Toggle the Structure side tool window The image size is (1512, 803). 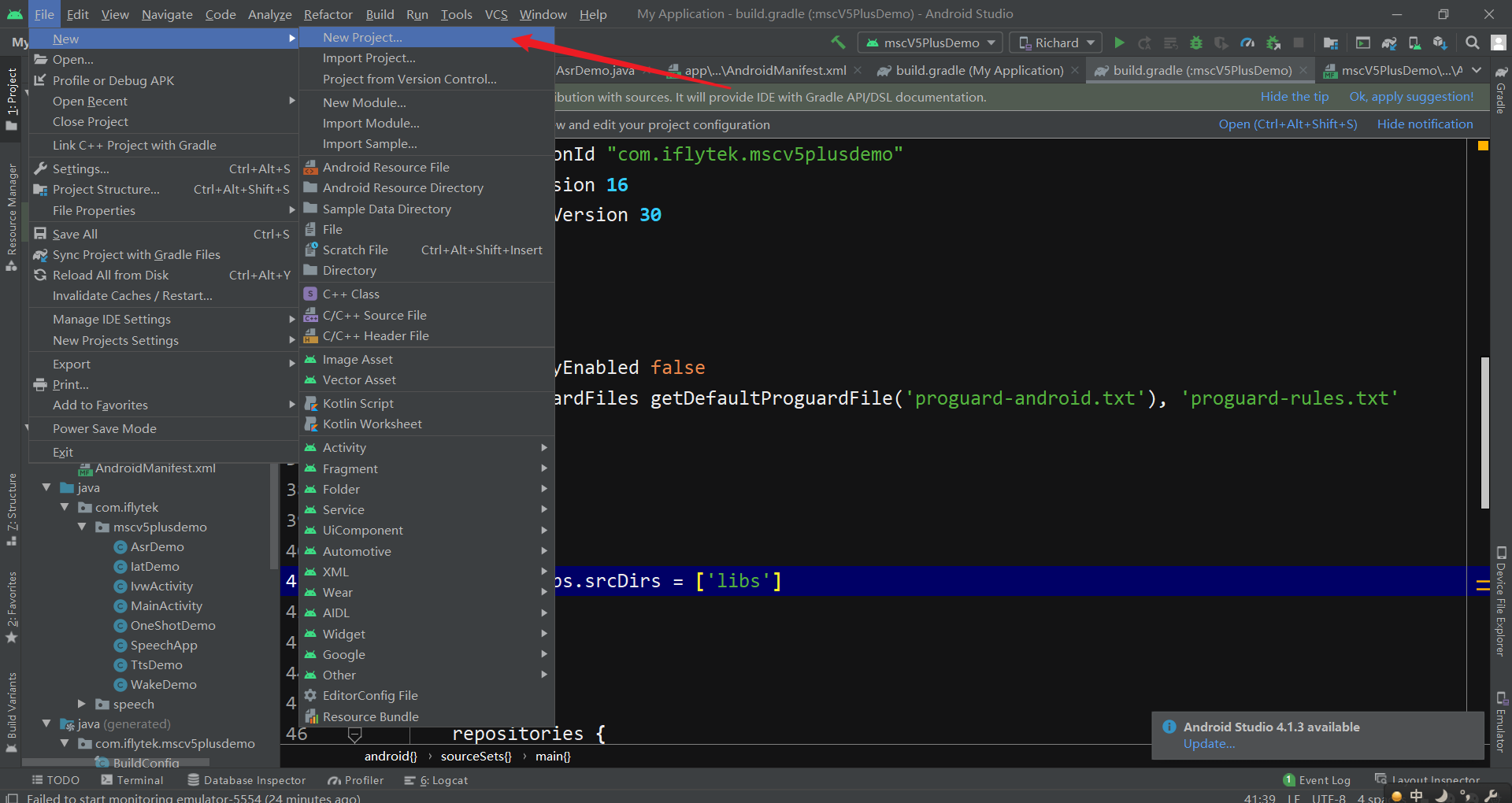pos(11,509)
